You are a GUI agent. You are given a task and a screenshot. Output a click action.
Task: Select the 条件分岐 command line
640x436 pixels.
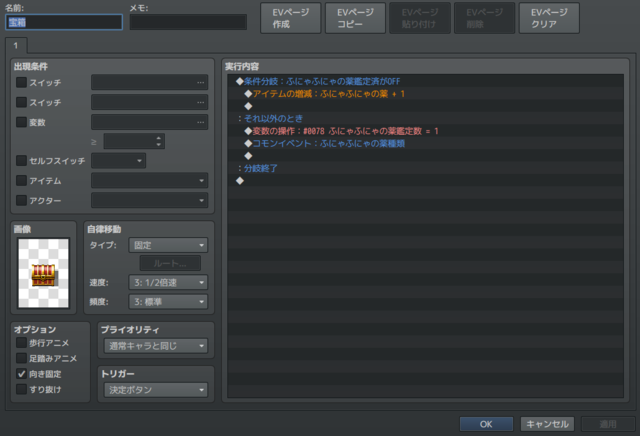(x=425, y=81)
